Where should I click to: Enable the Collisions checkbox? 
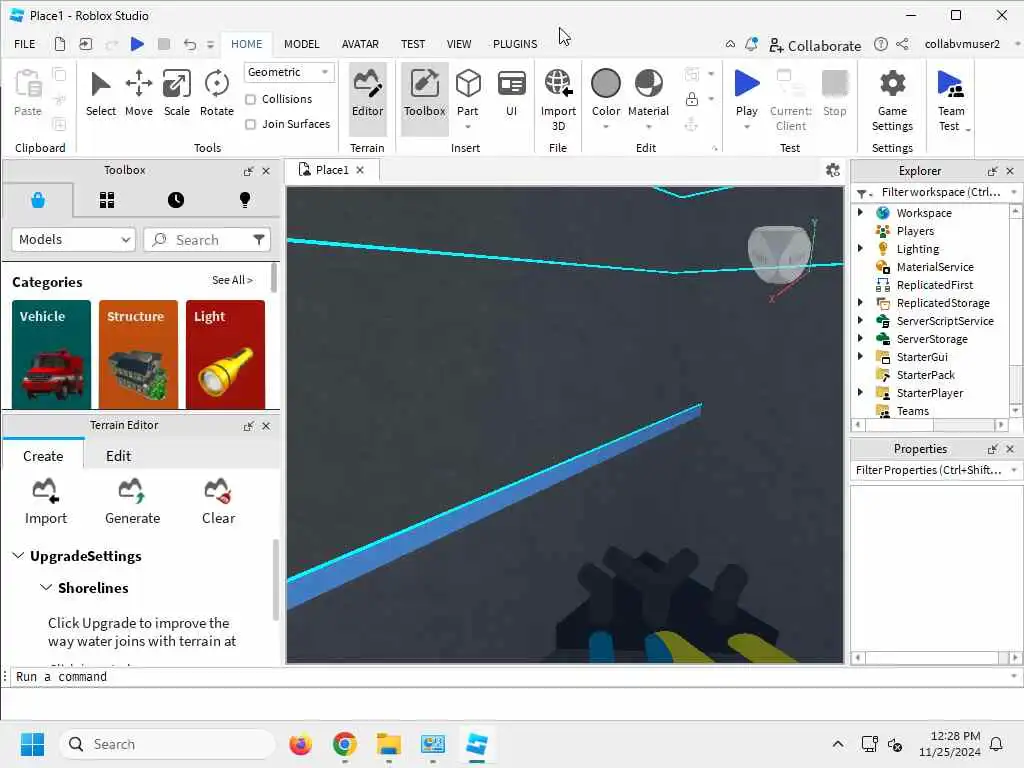[250, 99]
